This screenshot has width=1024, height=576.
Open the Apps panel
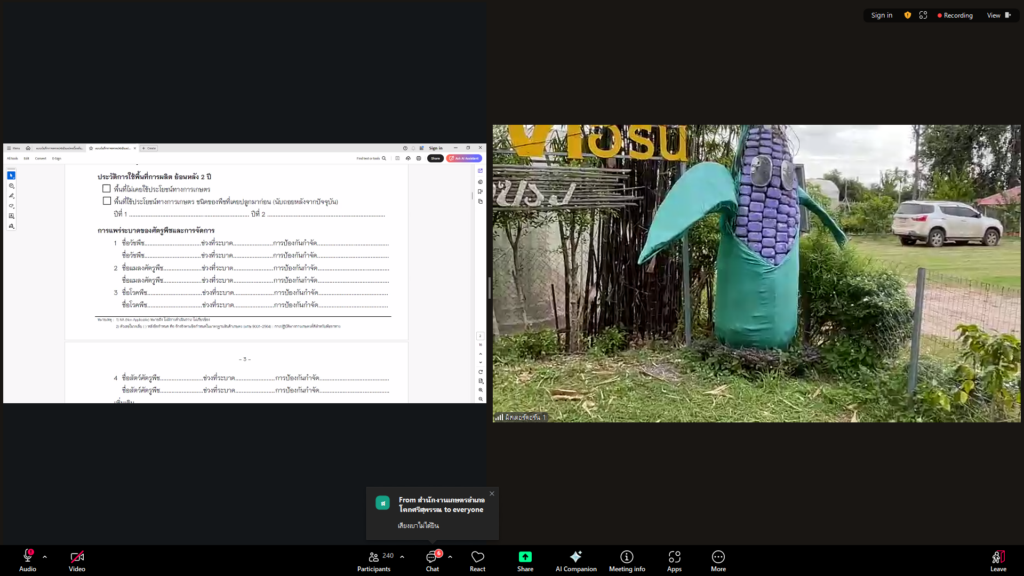click(x=674, y=559)
